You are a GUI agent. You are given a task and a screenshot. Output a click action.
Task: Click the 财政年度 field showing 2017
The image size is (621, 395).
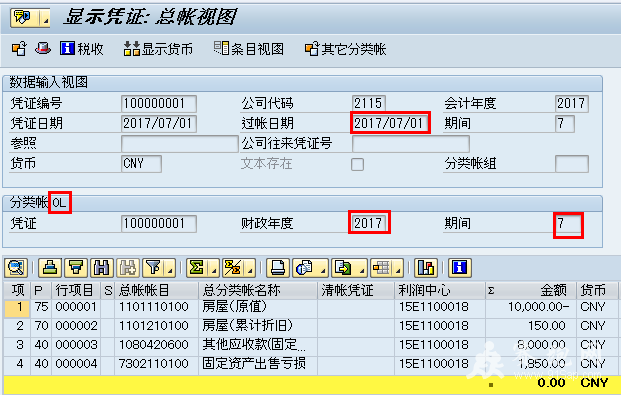(369, 223)
